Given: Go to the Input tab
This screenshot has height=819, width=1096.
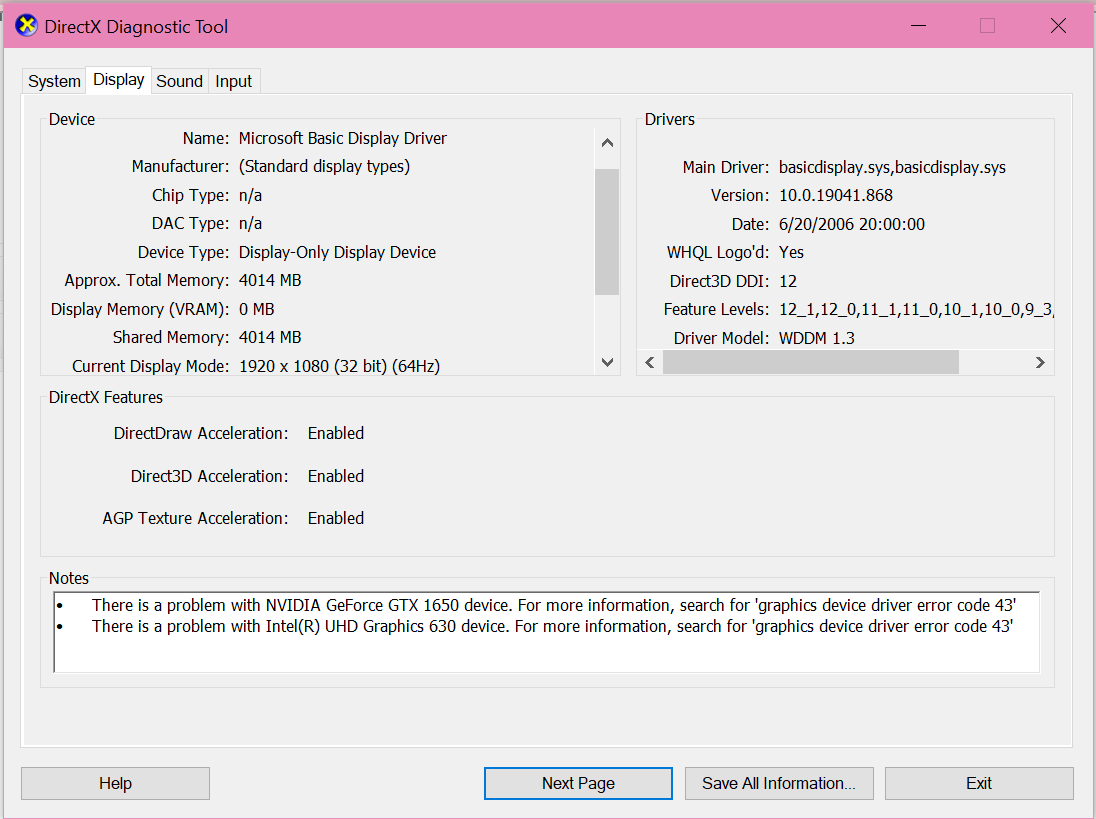Looking at the screenshot, I should [x=233, y=81].
